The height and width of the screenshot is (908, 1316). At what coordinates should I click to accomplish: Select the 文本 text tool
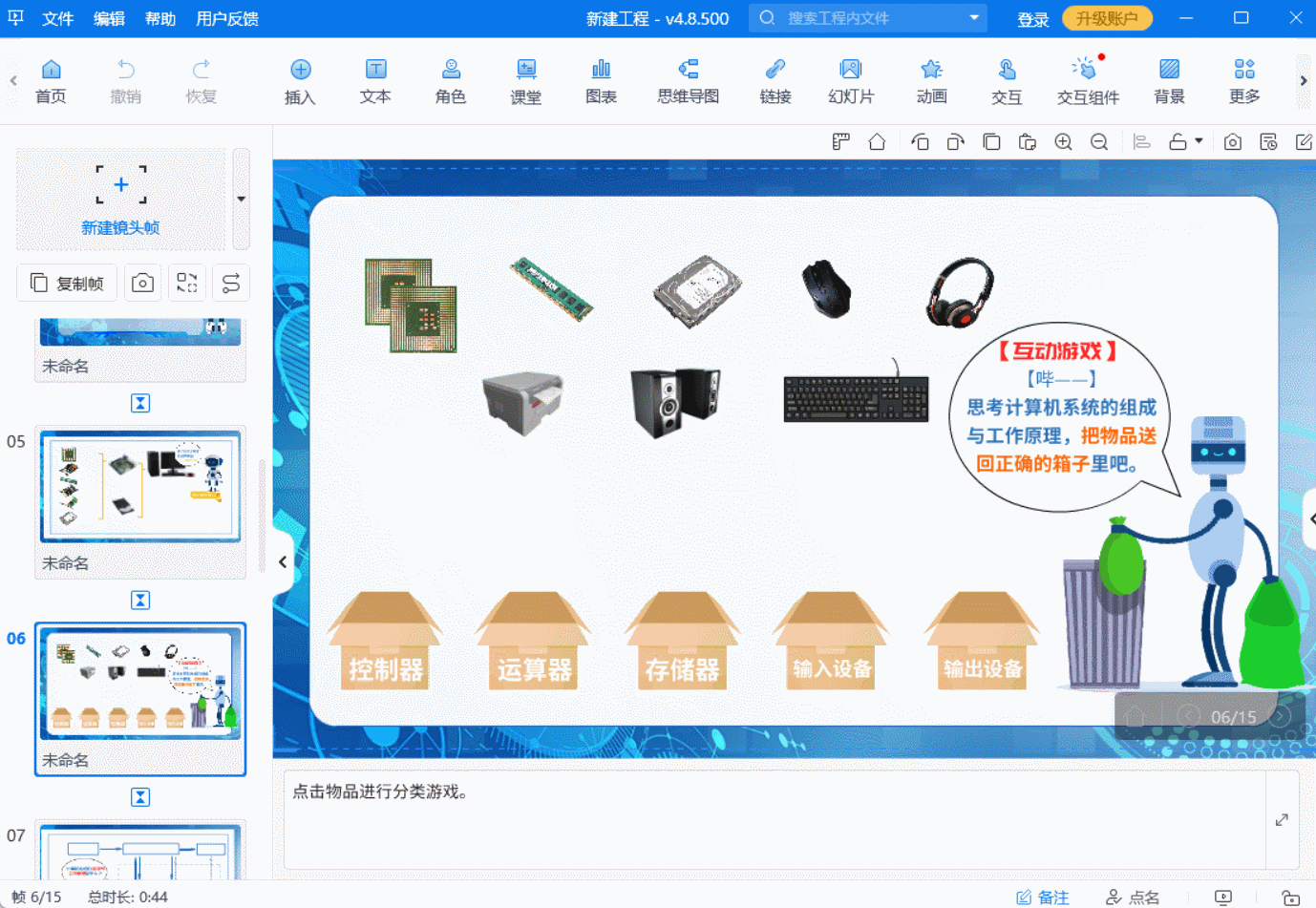click(375, 80)
